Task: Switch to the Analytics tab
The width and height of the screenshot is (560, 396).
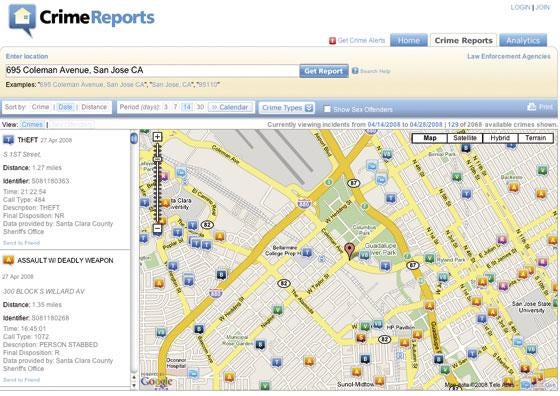Action: (x=523, y=40)
